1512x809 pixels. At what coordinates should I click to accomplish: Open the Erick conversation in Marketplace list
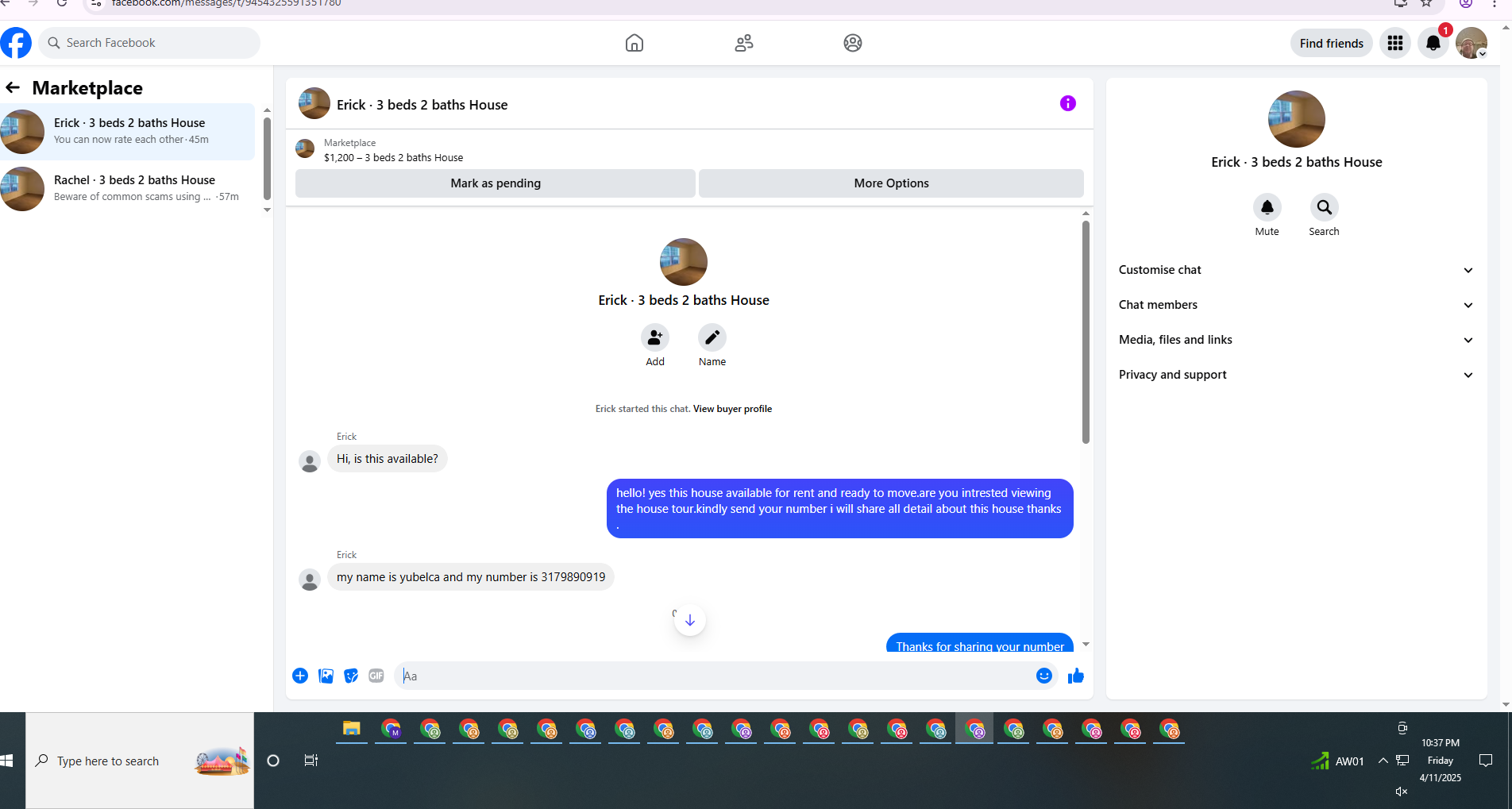pos(127,131)
